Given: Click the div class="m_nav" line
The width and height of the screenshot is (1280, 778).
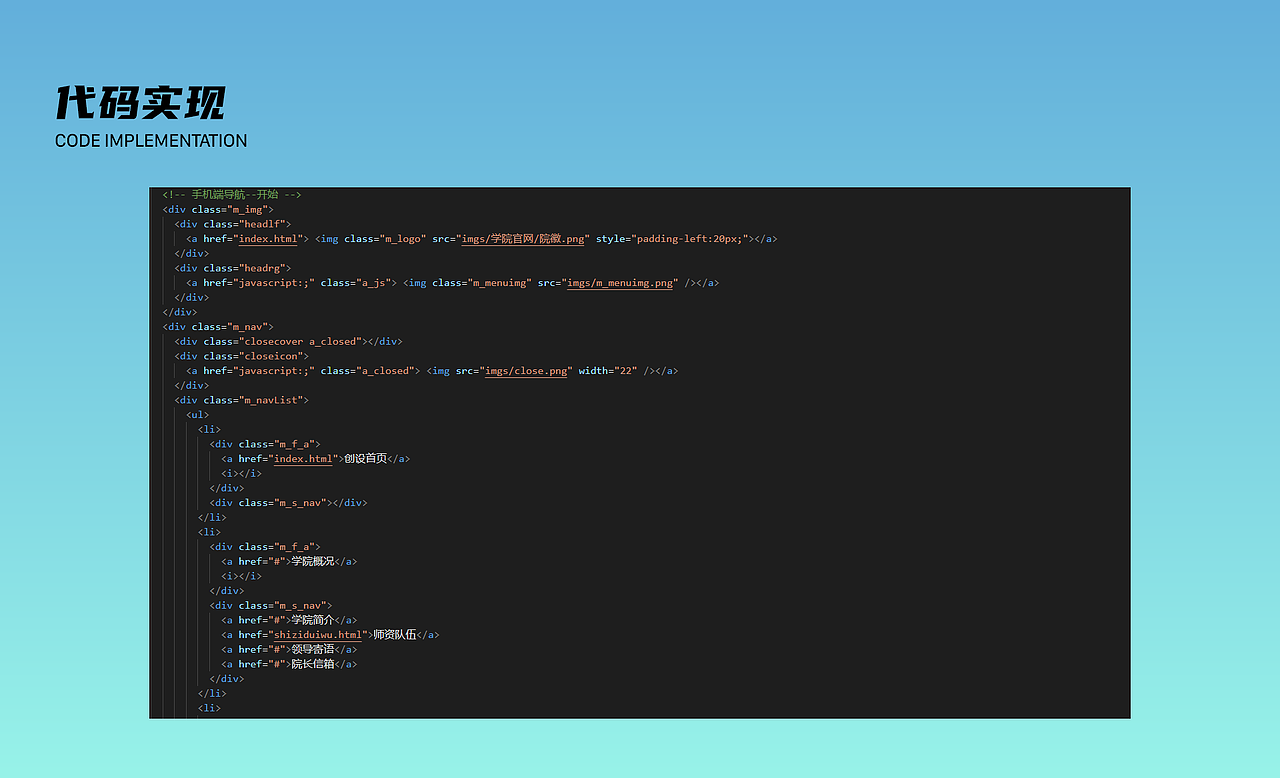Looking at the screenshot, I should coord(218,327).
